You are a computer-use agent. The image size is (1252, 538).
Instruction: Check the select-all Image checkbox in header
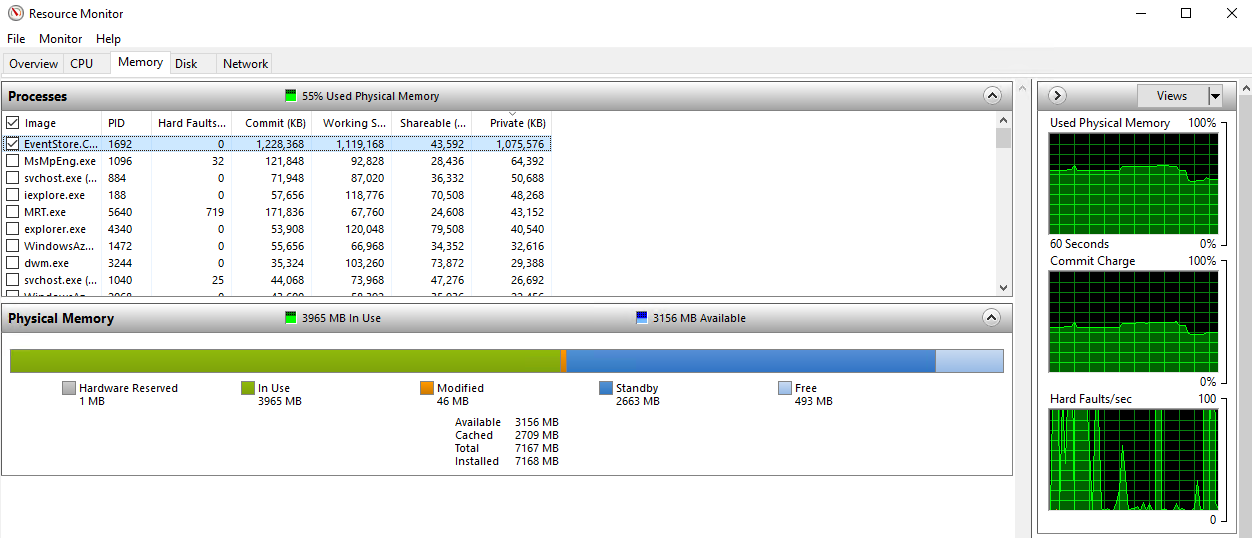(x=13, y=123)
